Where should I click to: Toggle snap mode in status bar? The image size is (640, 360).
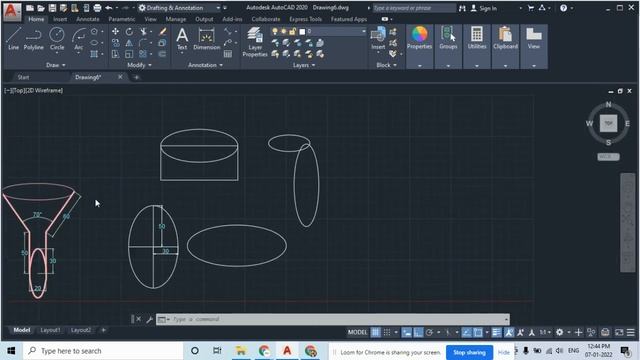click(387, 333)
